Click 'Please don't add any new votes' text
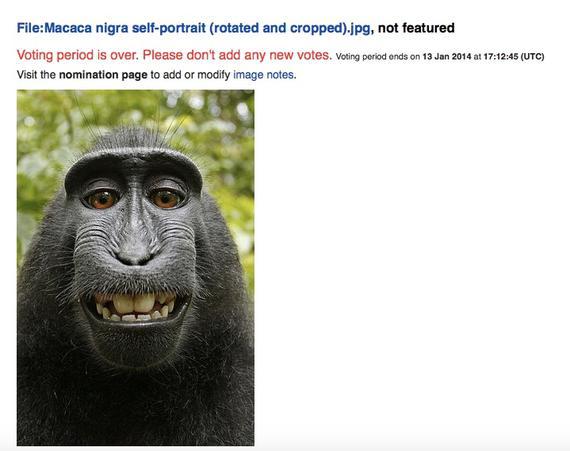This screenshot has height=451, width=570. [237, 55]
